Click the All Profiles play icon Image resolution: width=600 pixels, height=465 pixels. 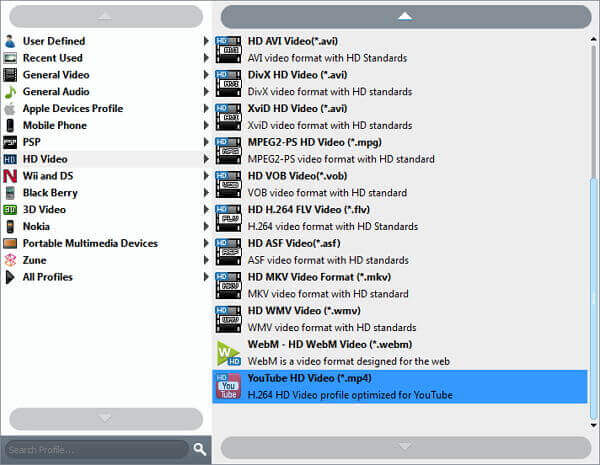coord(10,277)
